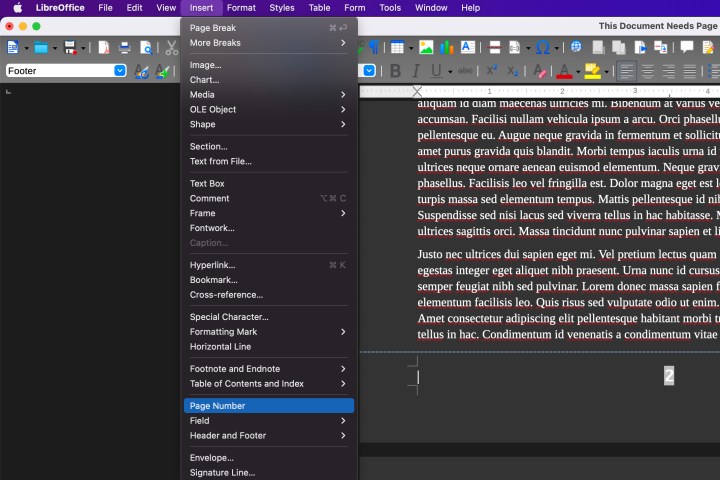This screenshot has width=720, height=480.
Task: Choose Envelope... menu item
Action: (269, 458)
